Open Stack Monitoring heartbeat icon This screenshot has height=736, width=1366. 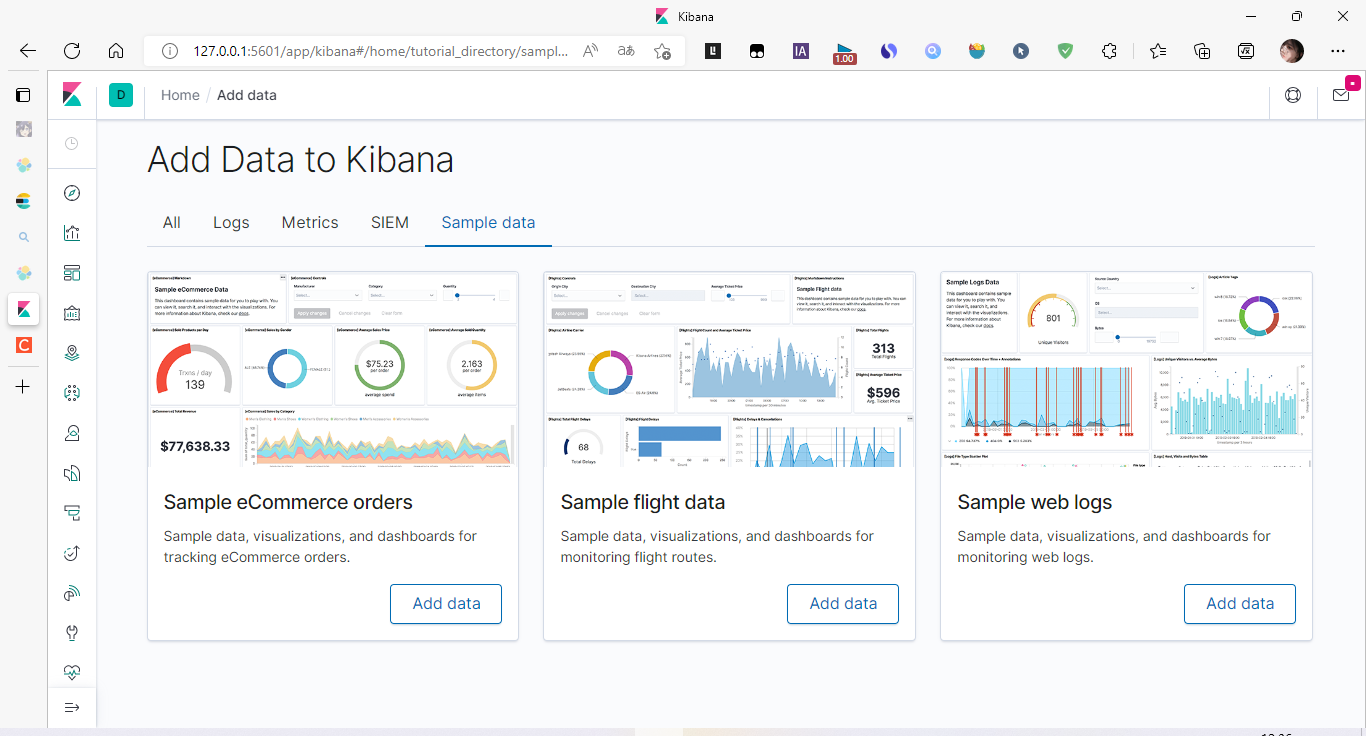(72, 672)
